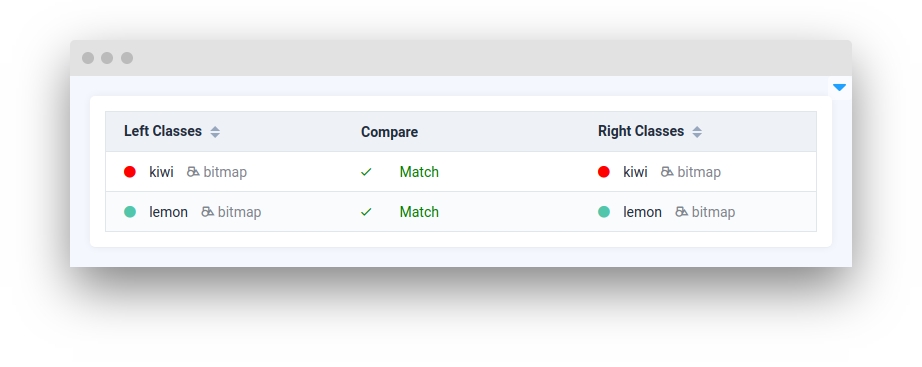This screenshot has height=367, width=922.
Task: Click the Compare column header
Action: click(x=389, y=132)
